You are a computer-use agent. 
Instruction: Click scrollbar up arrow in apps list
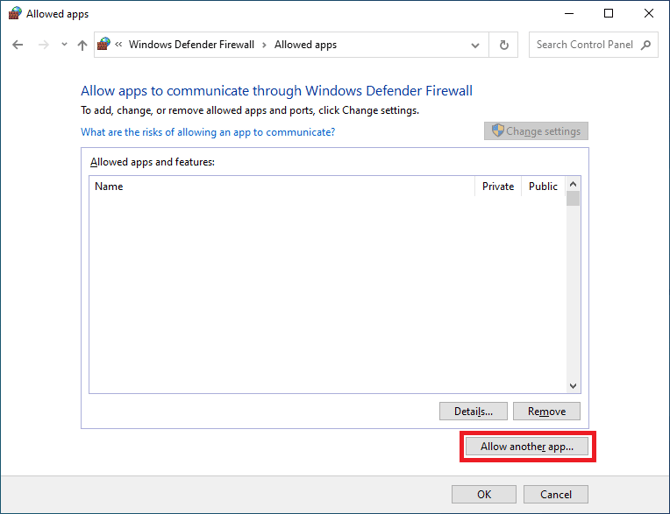pyautogui.click(x=573, y=184)
